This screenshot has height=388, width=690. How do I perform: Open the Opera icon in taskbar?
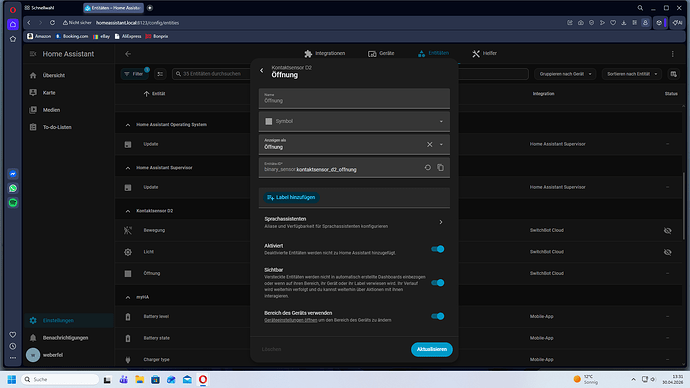click(203, 379)
